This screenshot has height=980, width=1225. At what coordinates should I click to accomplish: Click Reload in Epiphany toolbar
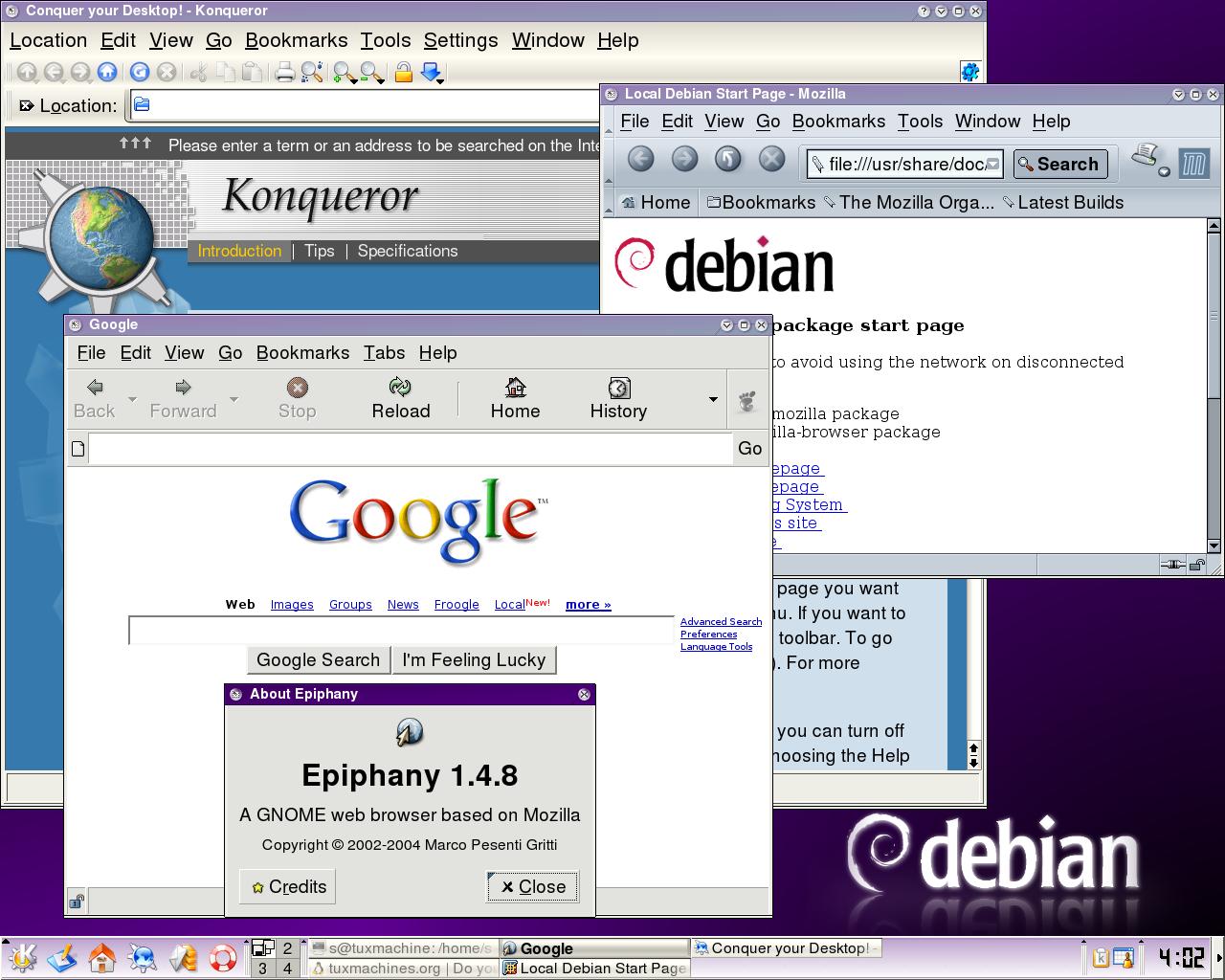(x=401, y=398)
